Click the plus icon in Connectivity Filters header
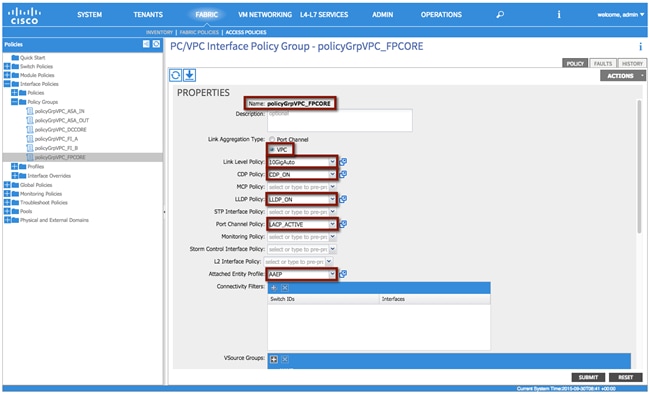The width and height of the screenshot is (650, 394). (274, 287)
